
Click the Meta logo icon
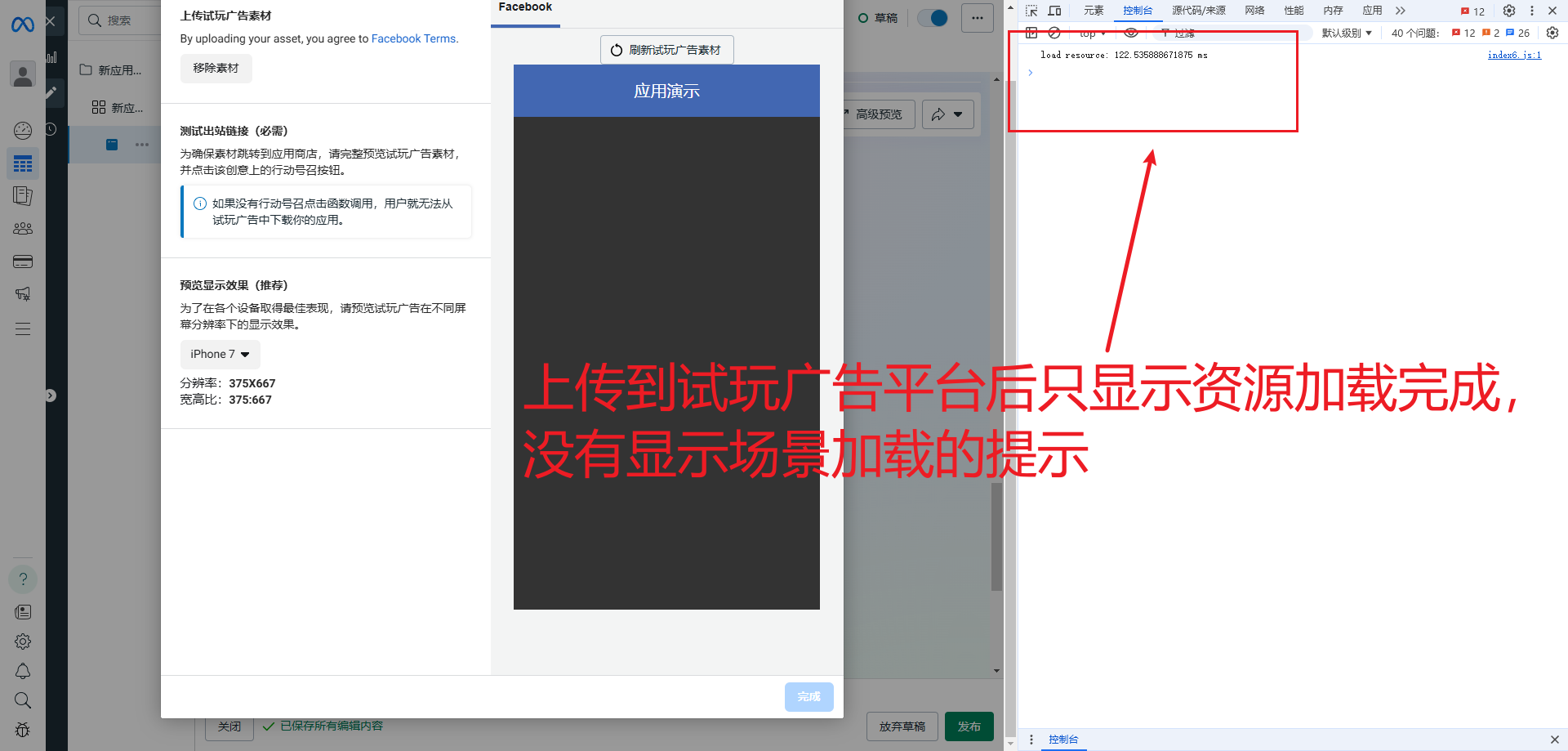coord(22,25)
